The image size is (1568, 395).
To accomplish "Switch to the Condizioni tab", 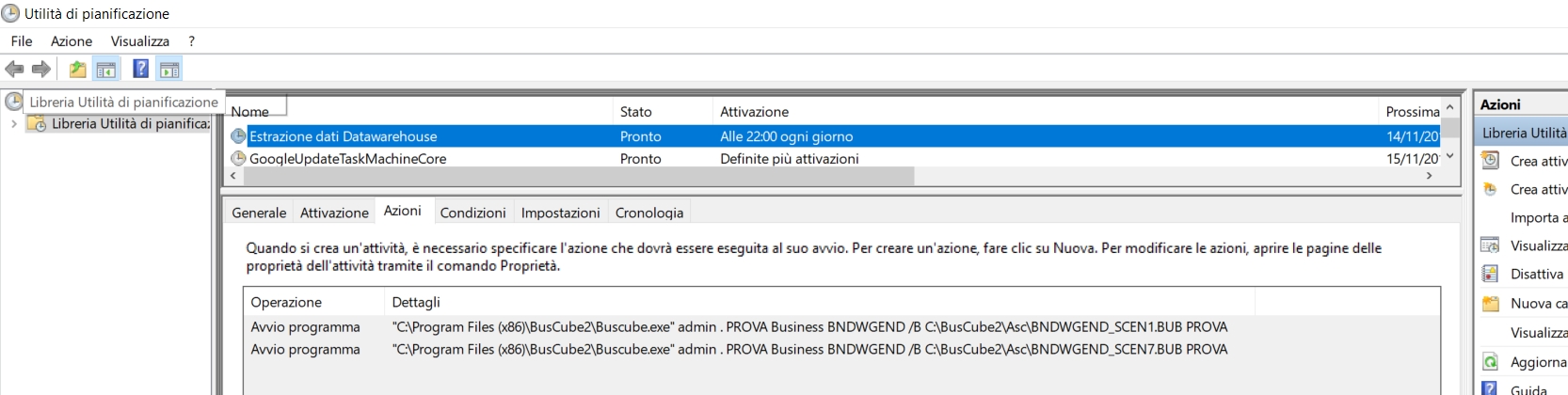I will pyautogui.click(x=472, y=213).
